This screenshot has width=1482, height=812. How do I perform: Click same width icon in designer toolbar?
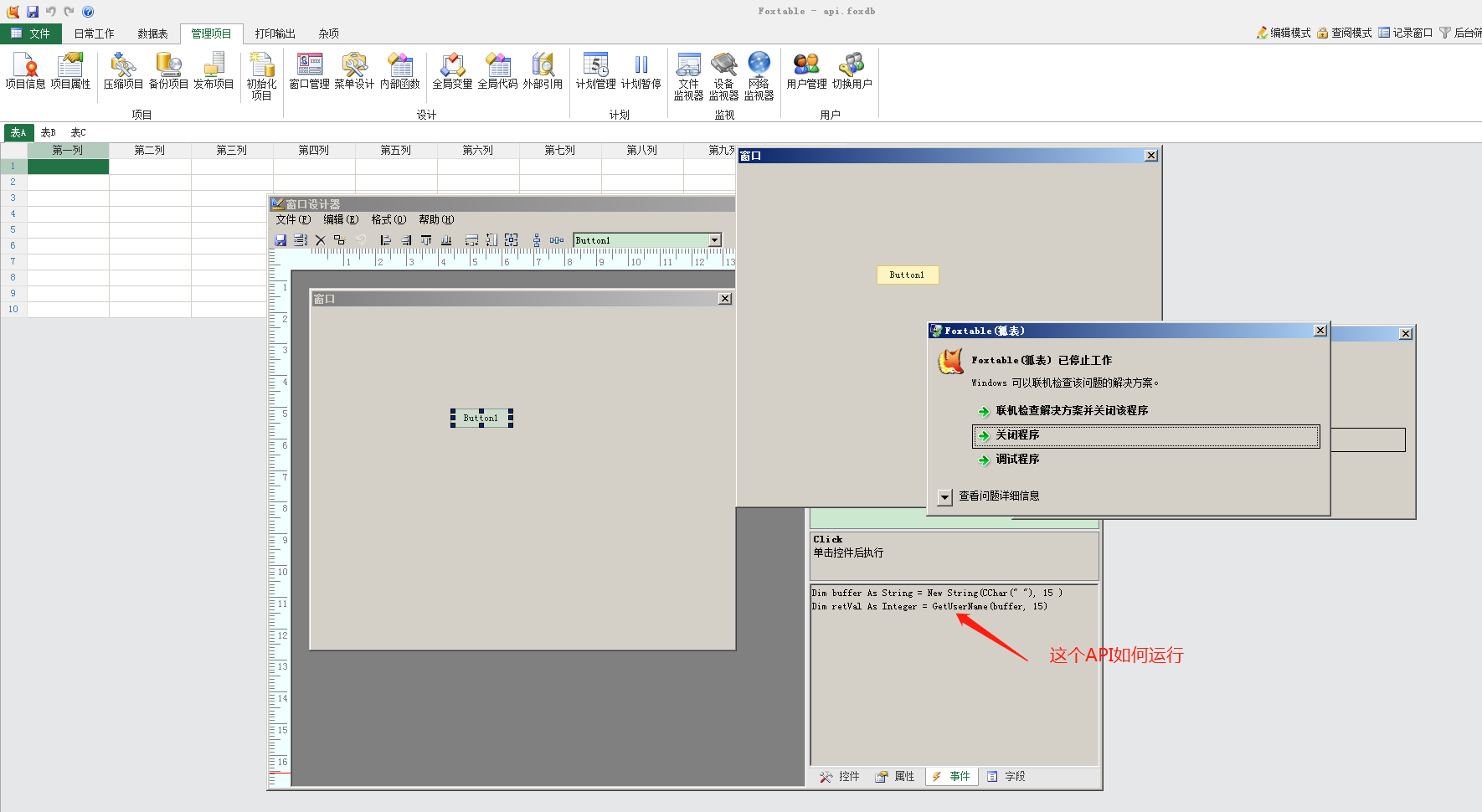(x=471, y=240)
